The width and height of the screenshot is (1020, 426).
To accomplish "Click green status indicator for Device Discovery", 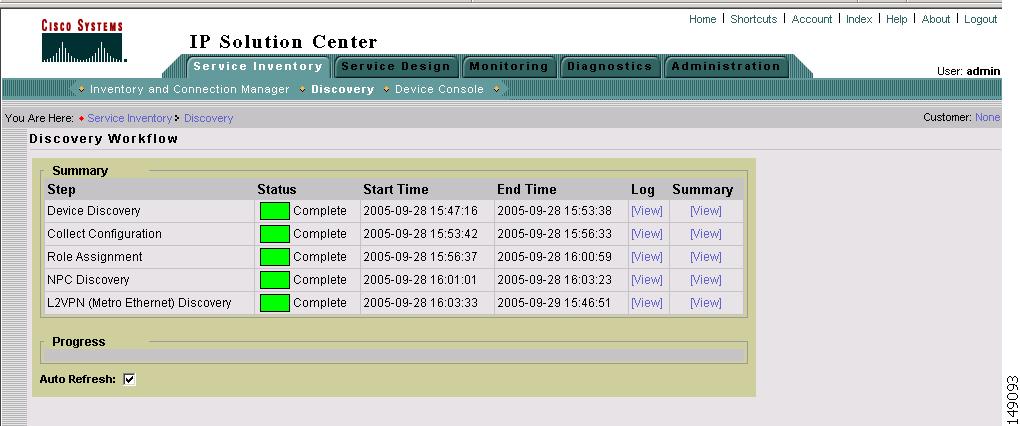I will (275, 211).
